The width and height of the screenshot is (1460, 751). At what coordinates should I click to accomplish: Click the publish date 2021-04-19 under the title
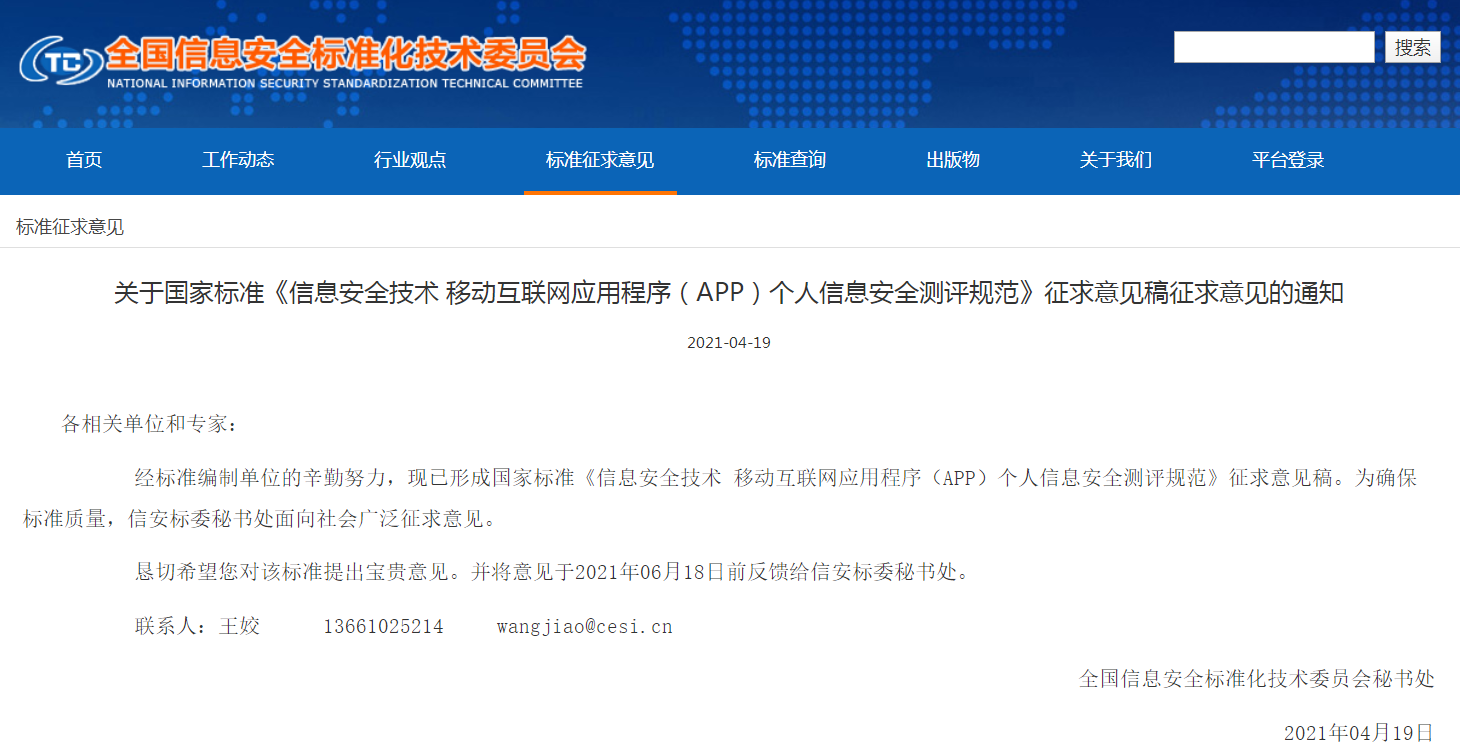(x=729, y=342)
